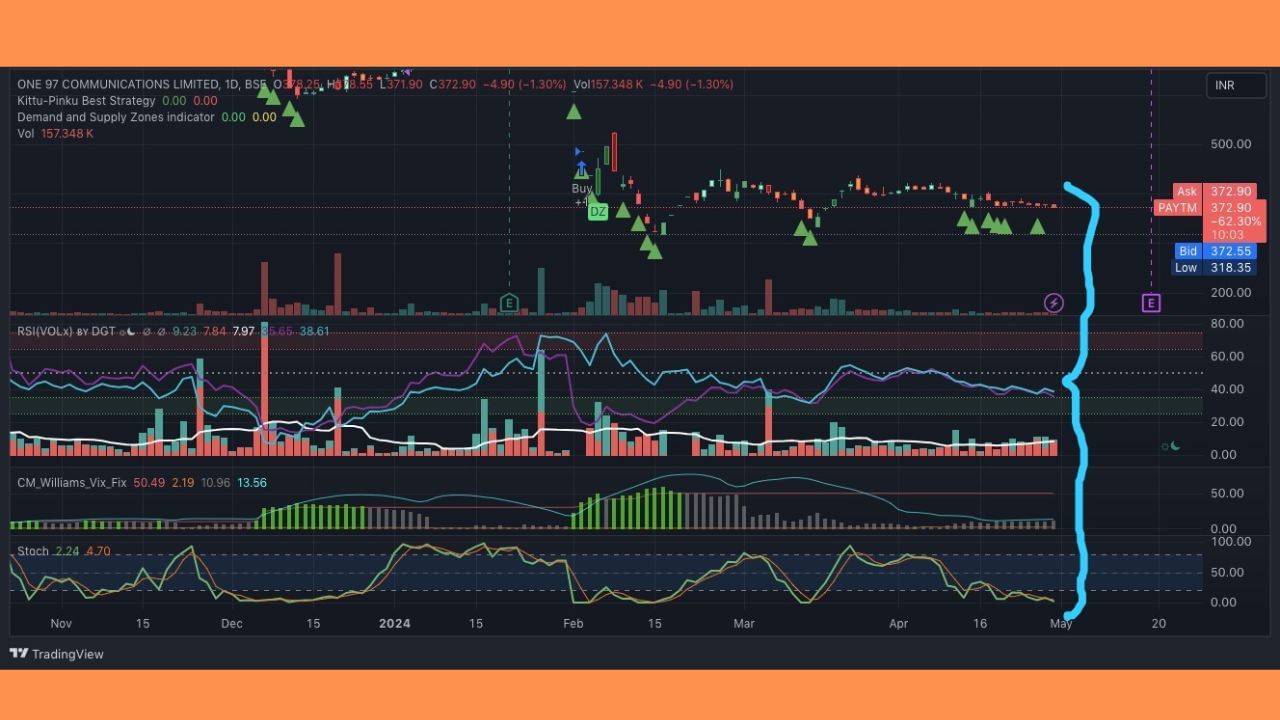Screen dimensions: 1280x720
Task: Click the tallest red RSI volume bar in December
Action: (265, 390)
